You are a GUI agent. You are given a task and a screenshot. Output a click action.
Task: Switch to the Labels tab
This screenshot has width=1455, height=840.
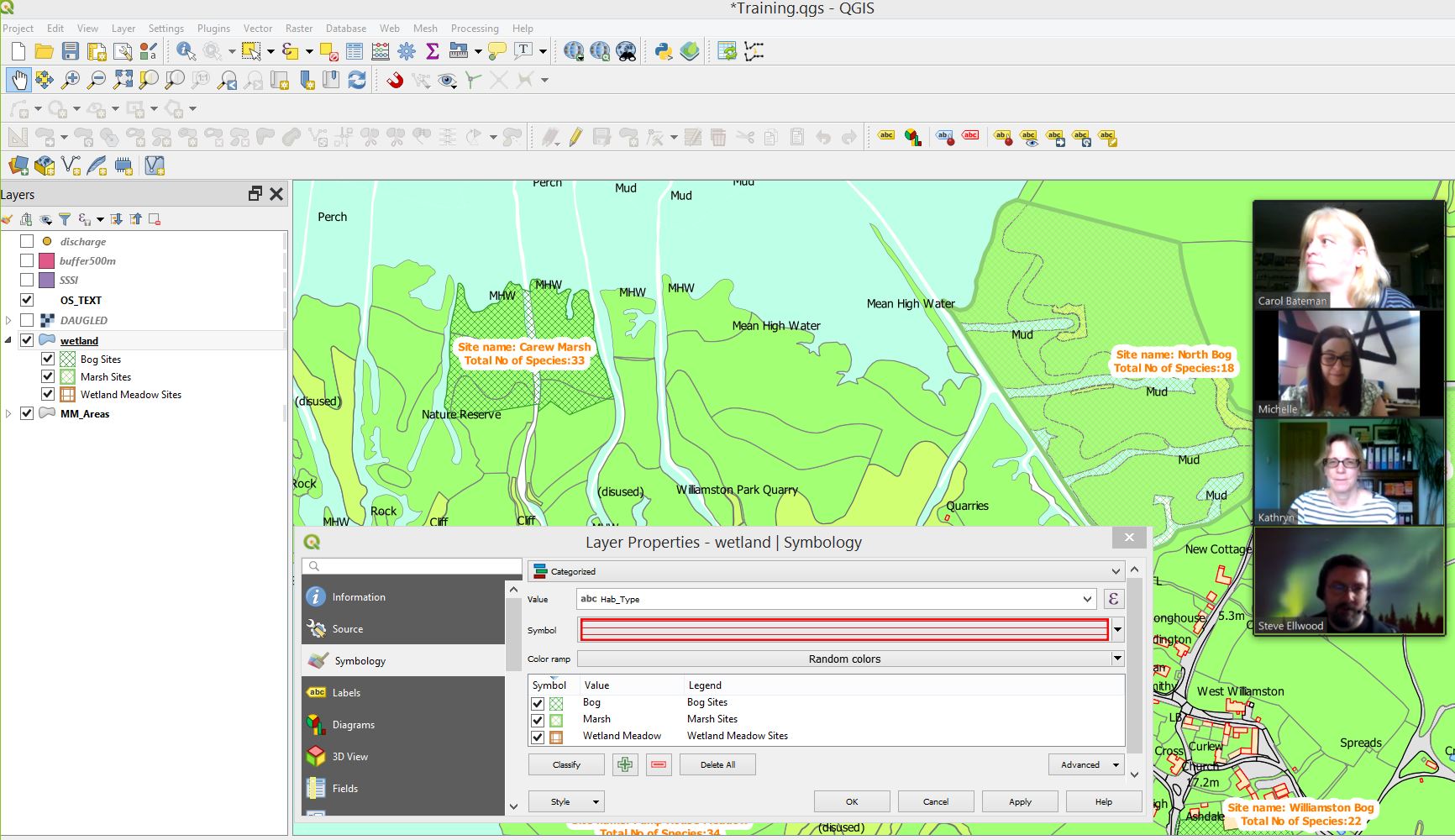[346, 693]
